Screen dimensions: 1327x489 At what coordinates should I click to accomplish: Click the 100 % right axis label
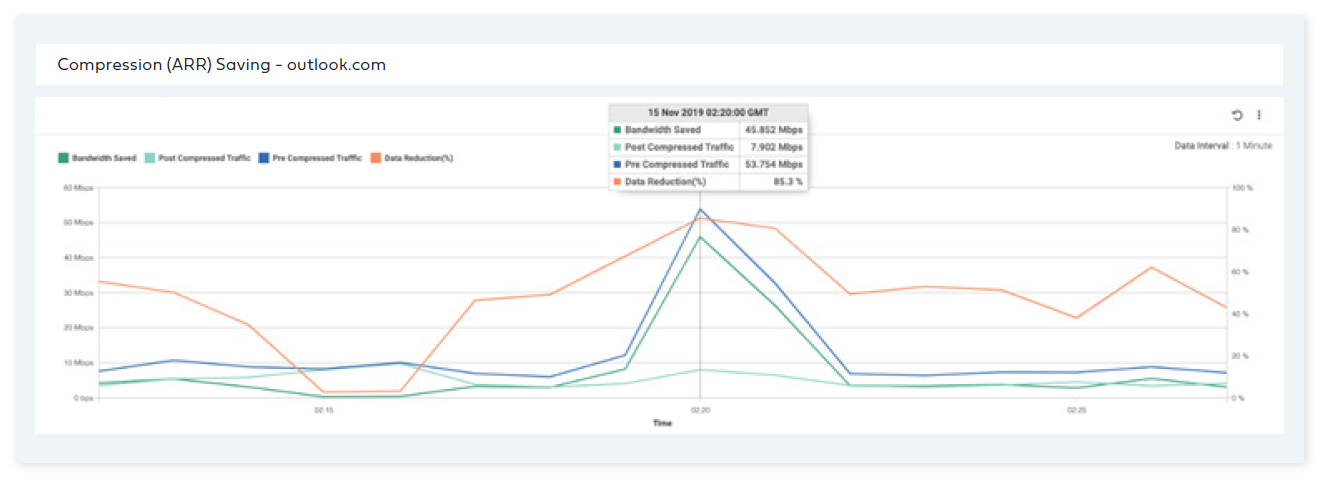point(1241,188)
